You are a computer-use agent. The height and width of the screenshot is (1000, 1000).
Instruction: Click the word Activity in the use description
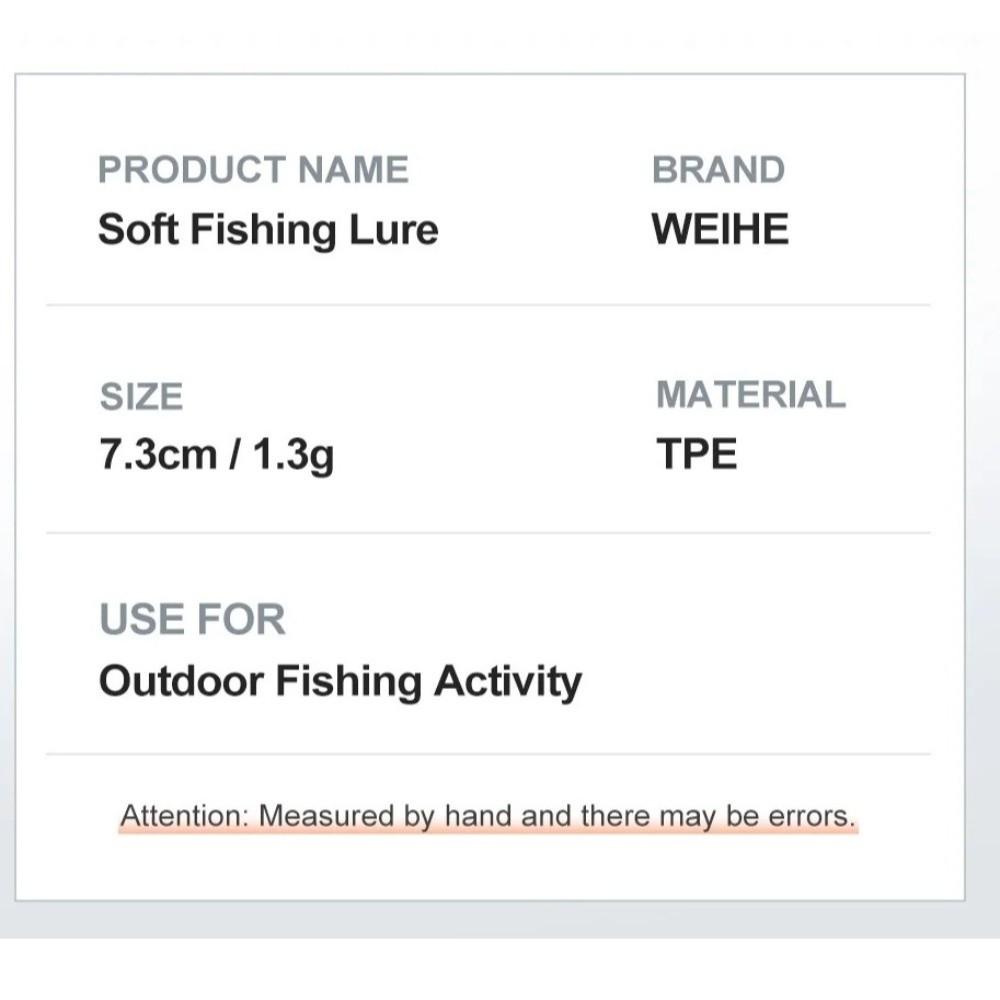[507, 682]
